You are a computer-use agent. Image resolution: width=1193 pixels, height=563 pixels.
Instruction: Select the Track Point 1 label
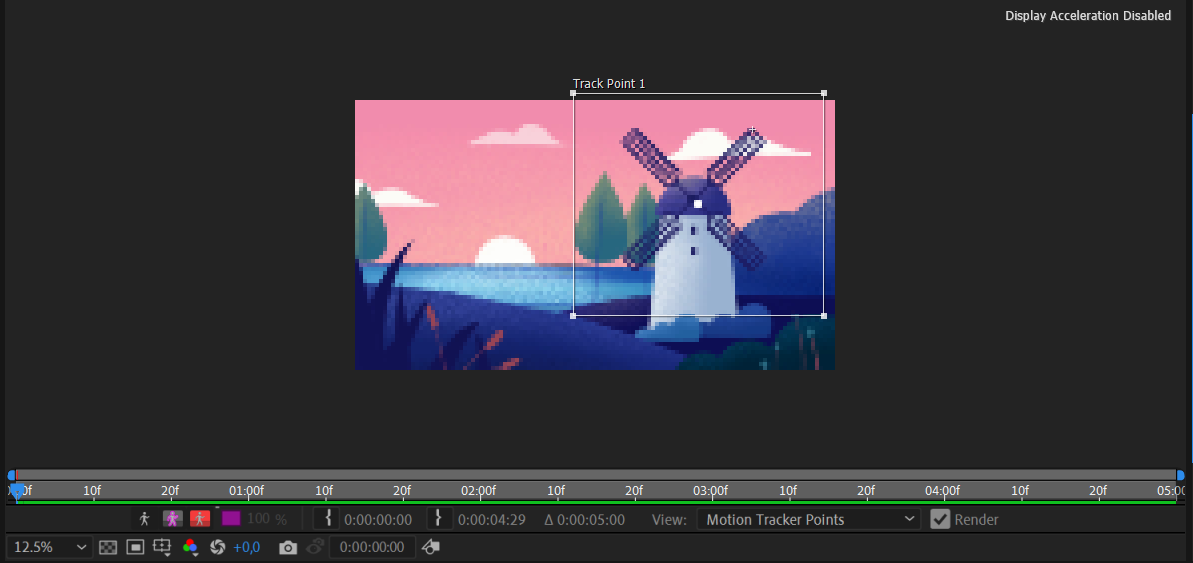(x=609, y=84)
